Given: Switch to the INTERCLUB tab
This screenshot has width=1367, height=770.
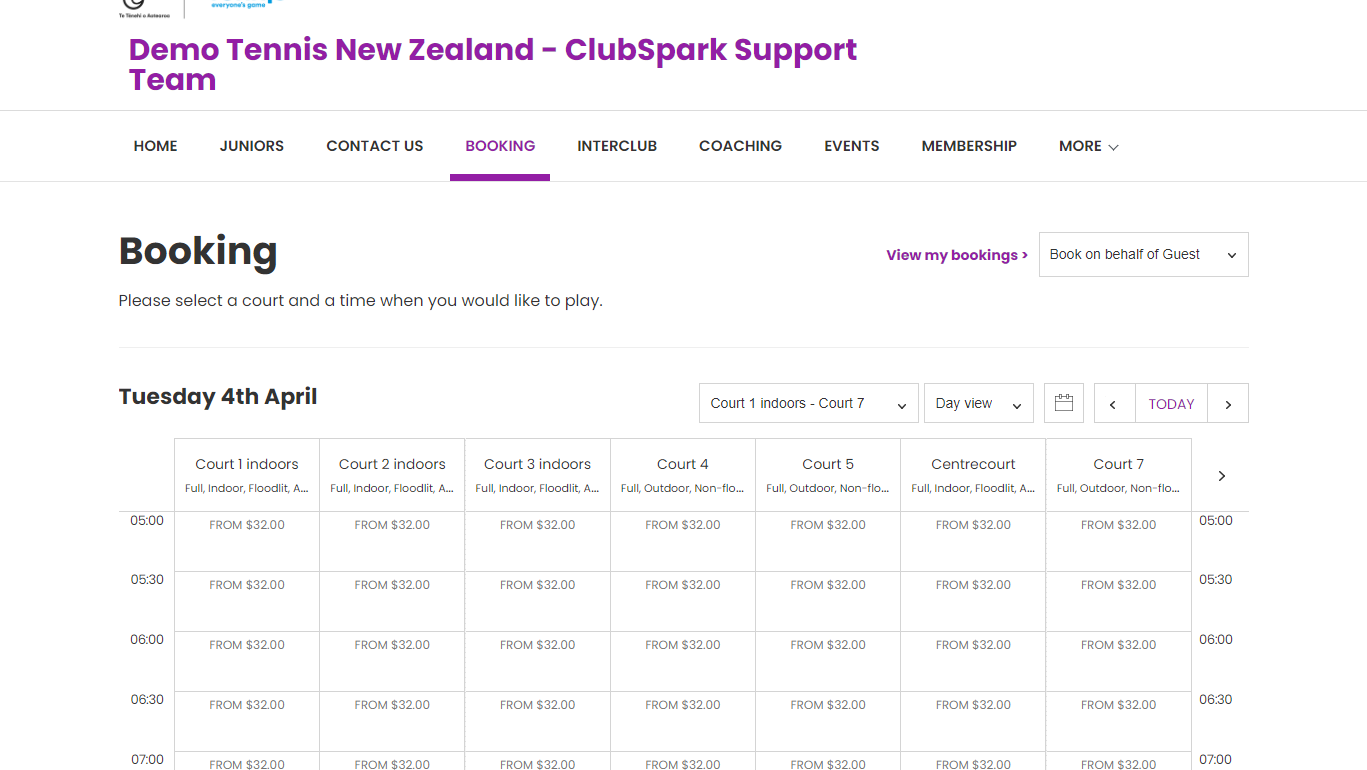Looking at the screenshot, I should point(616,146).
